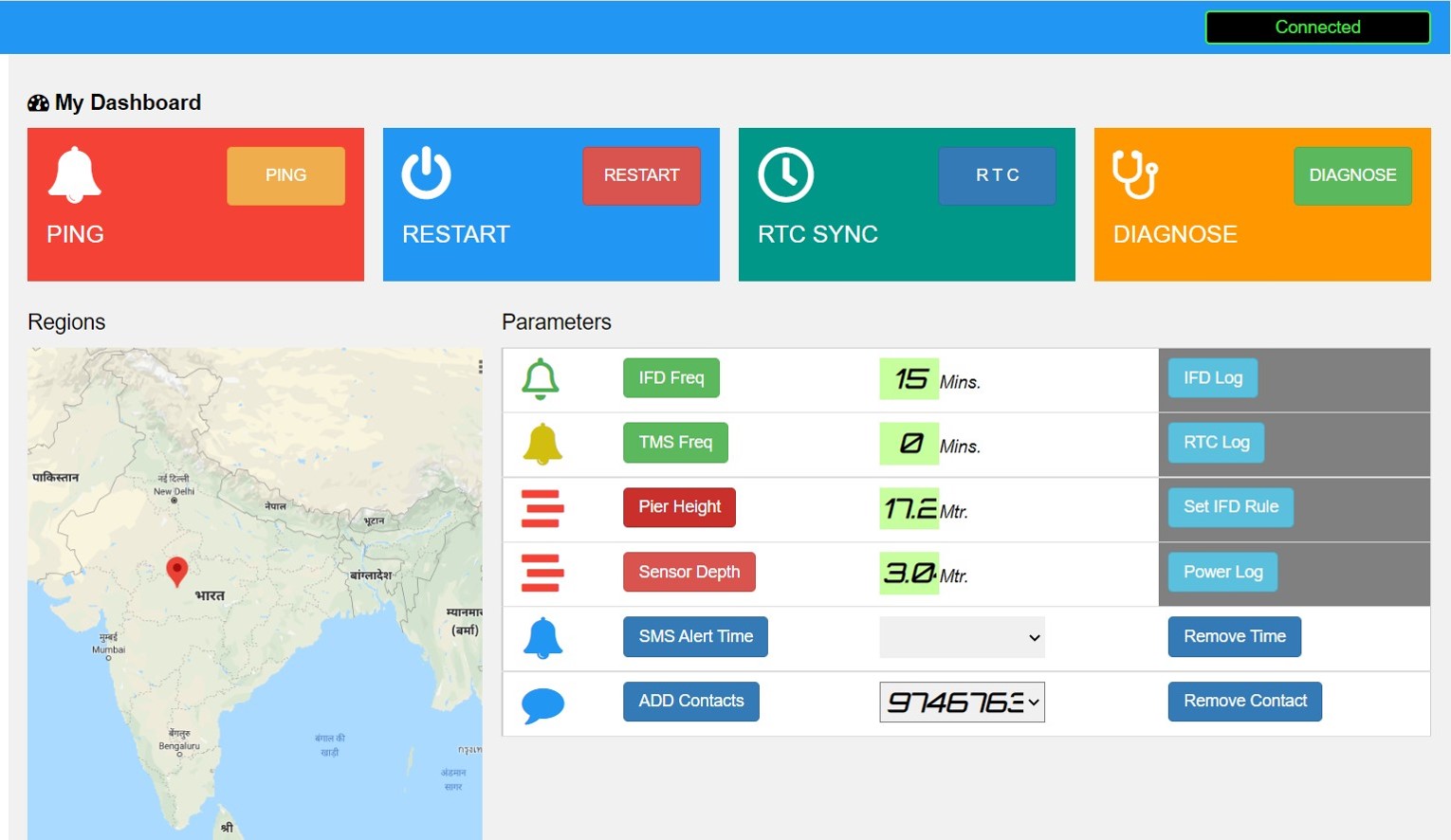Screen dimensions: 1451x840
Task: Click the ADD Contacts button
Action: 690,701
